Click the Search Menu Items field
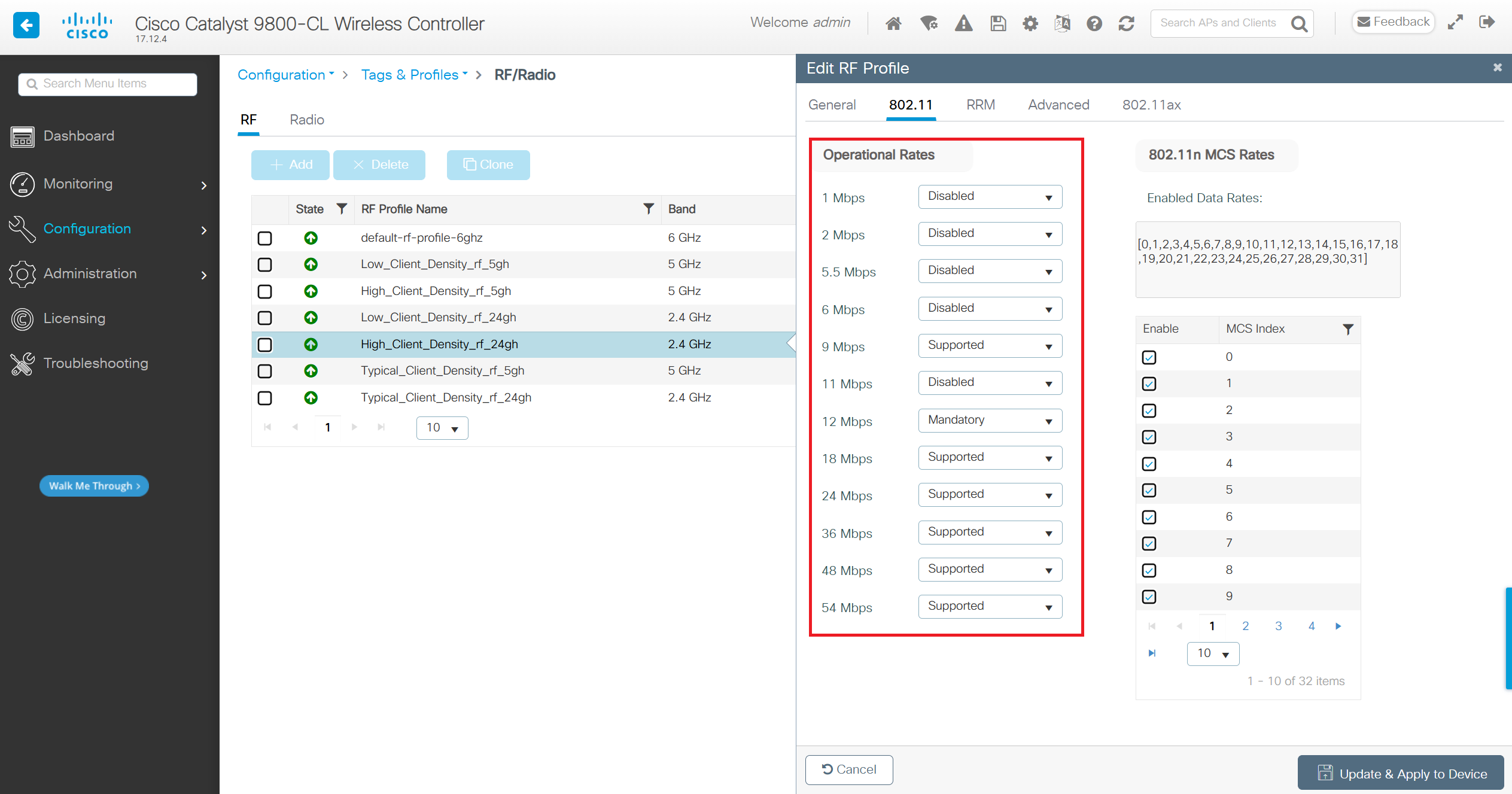This screenshot has height=794, width=1512. click(108, 84)
